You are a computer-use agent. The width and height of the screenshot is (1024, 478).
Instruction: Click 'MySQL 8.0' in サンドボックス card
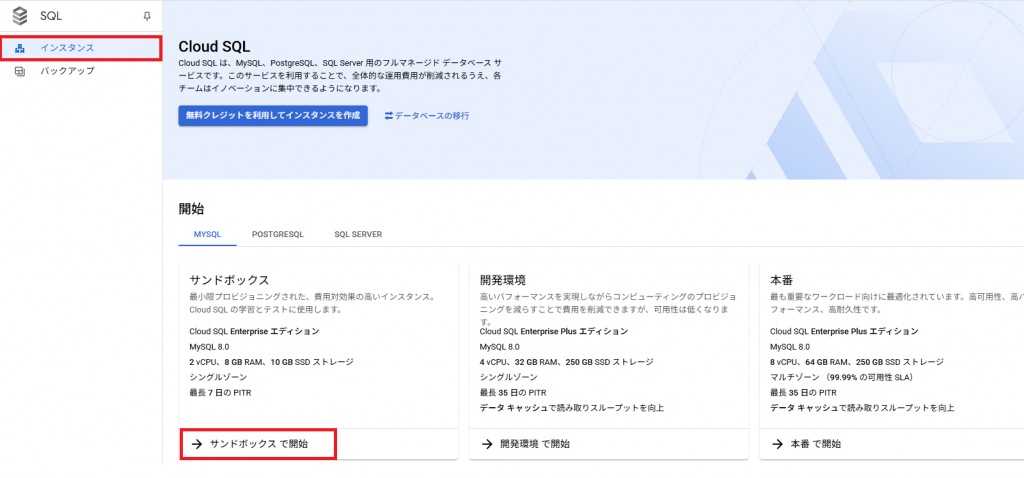pyautogui.click(x=209, y=347)
